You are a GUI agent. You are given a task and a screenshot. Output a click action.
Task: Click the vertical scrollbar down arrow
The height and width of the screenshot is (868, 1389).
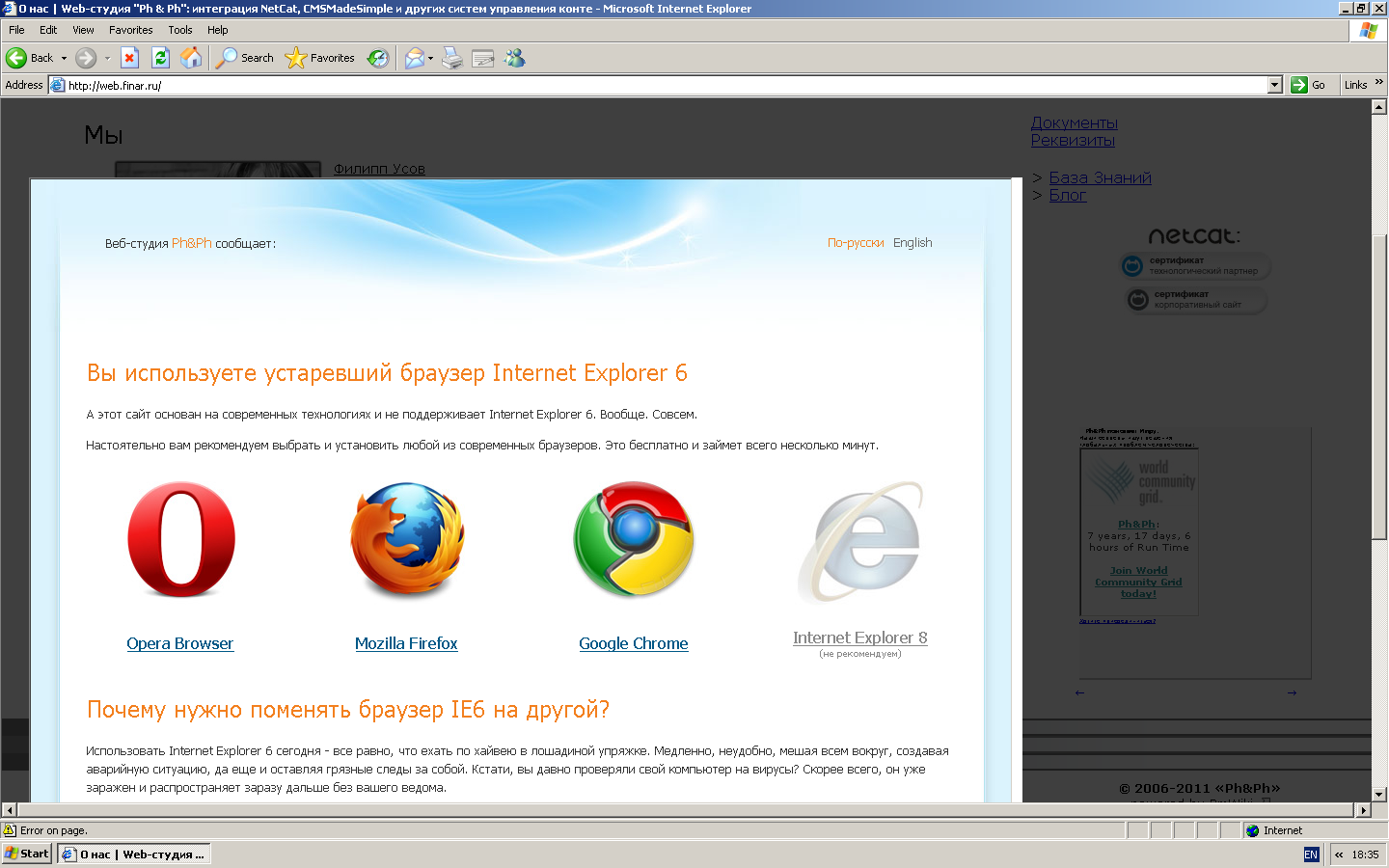1379,795
